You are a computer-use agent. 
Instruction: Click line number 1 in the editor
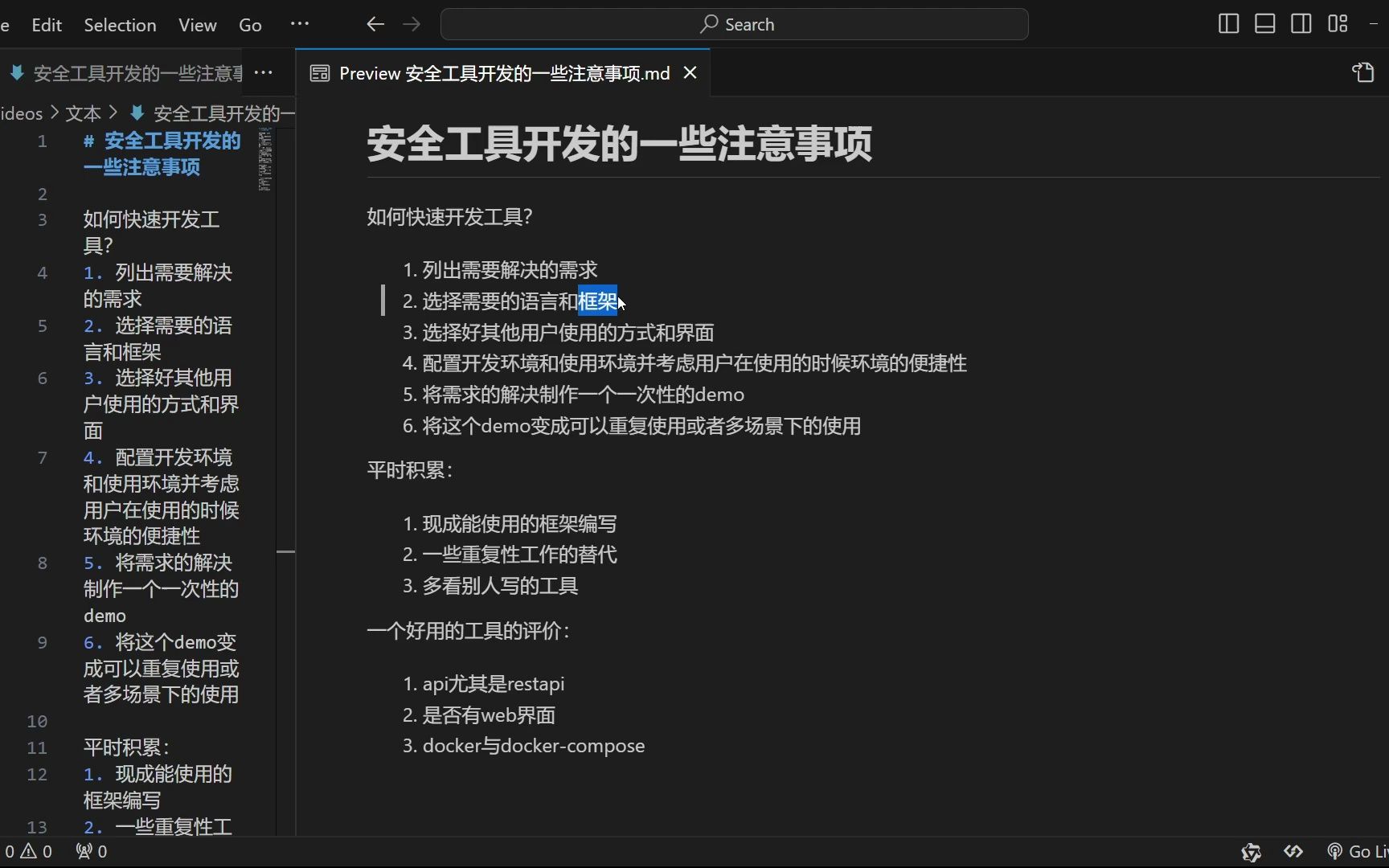pyautogui.click(x=42, y=141)
